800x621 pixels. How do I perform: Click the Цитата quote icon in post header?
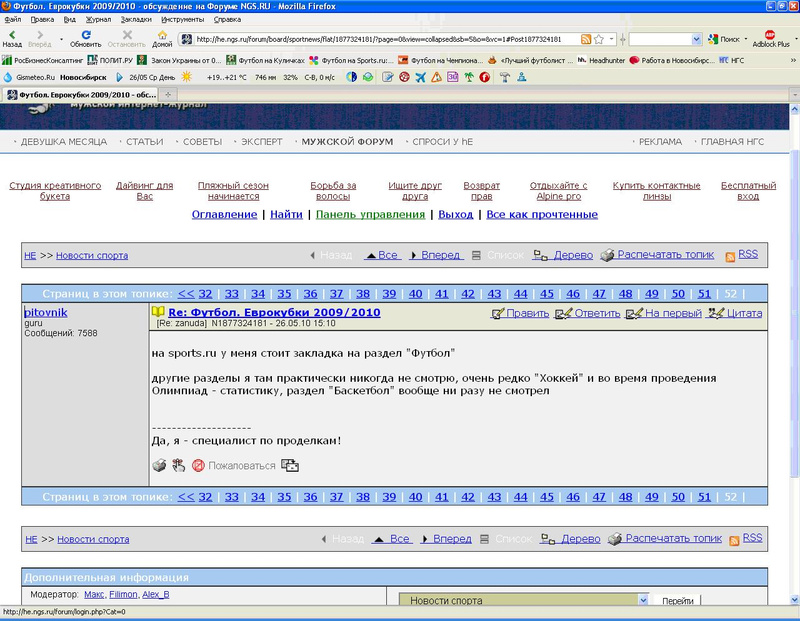point(715,314)
